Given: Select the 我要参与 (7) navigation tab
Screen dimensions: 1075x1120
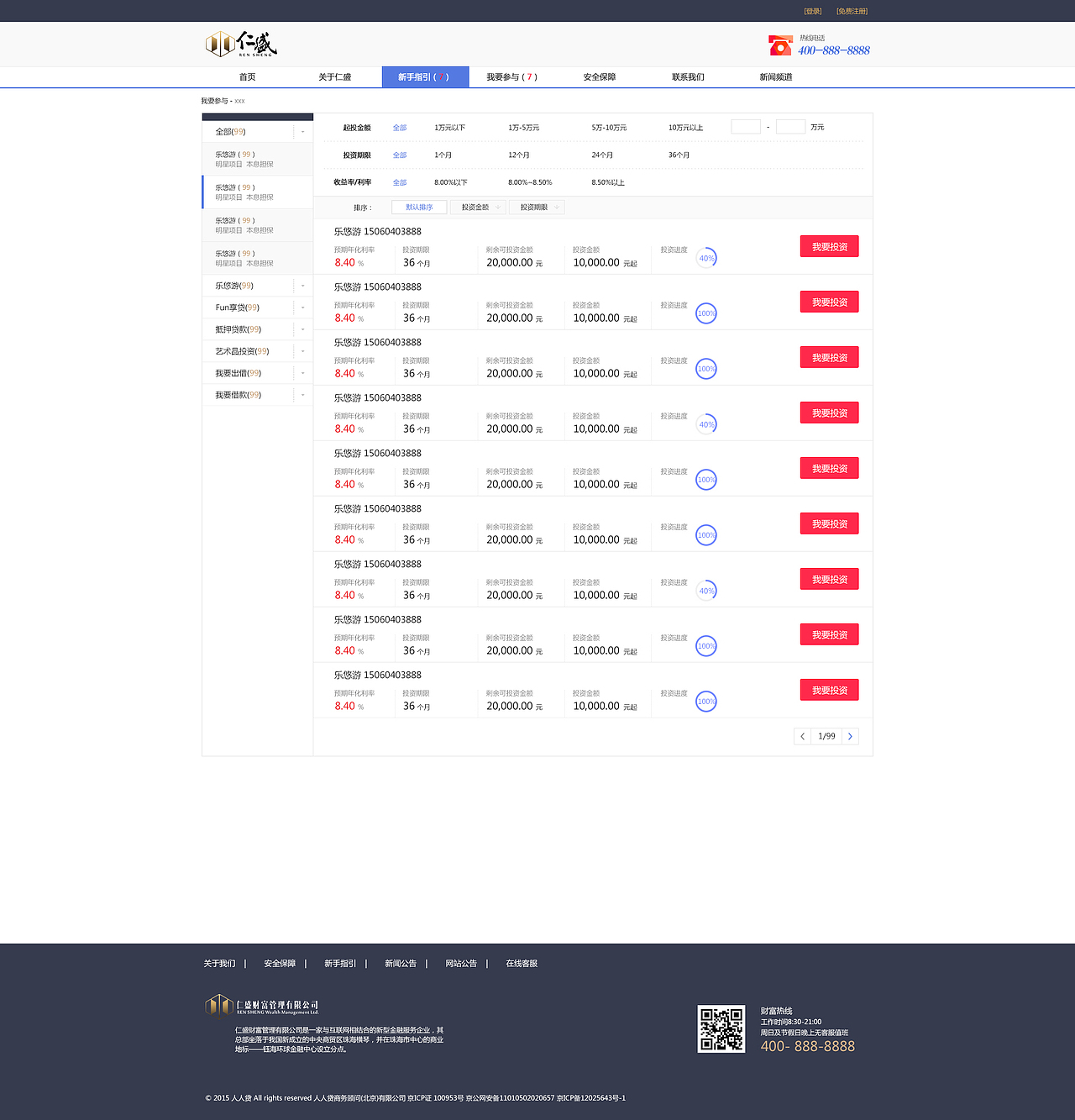Looking at the screenshot, I should 511,76.
